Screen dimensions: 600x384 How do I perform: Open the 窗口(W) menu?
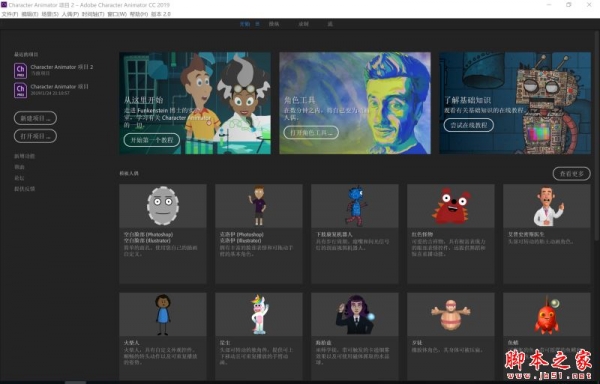pyautogui.click(x=117, y=14)
